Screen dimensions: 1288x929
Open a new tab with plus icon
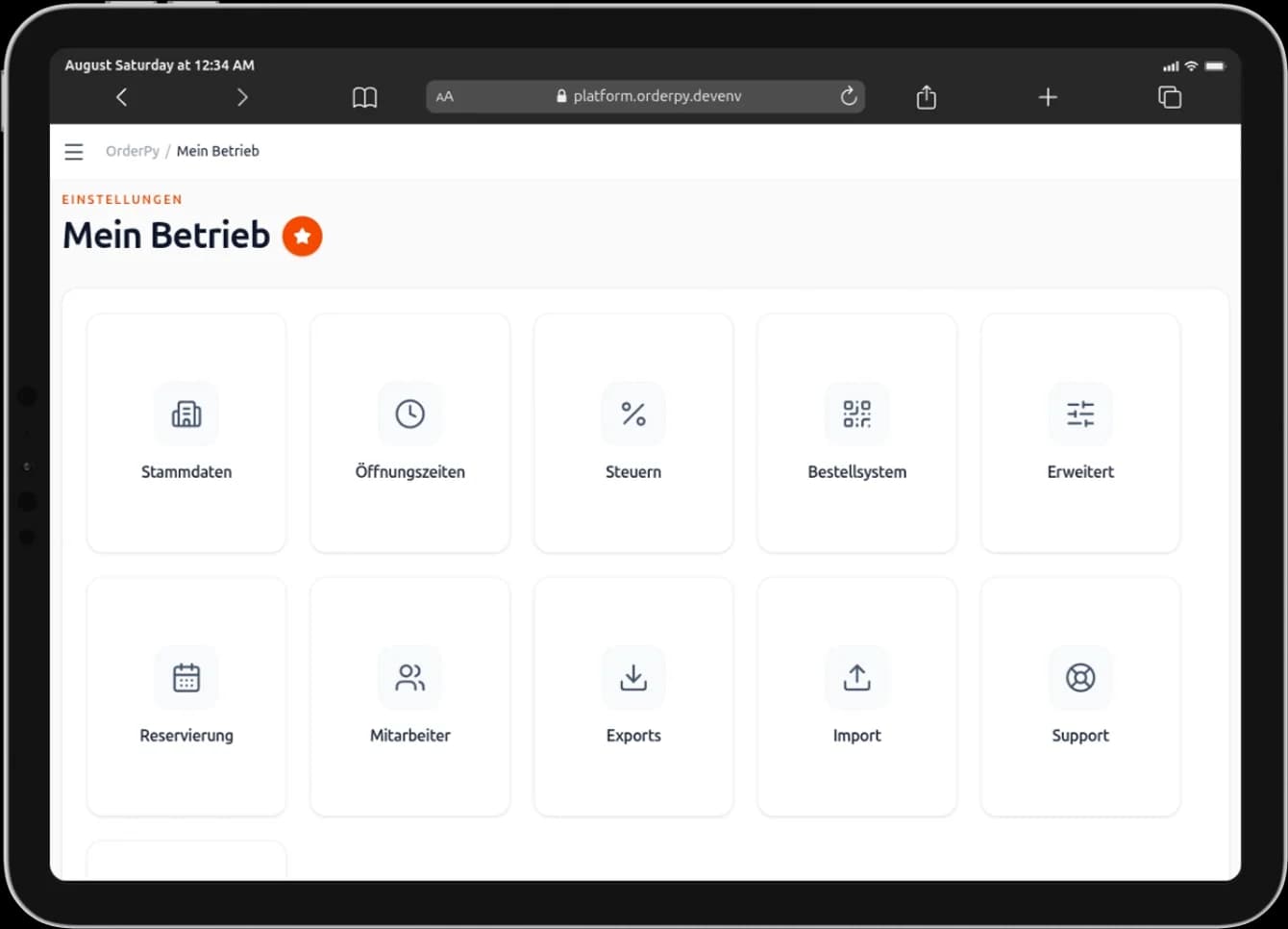point(1048,97)
